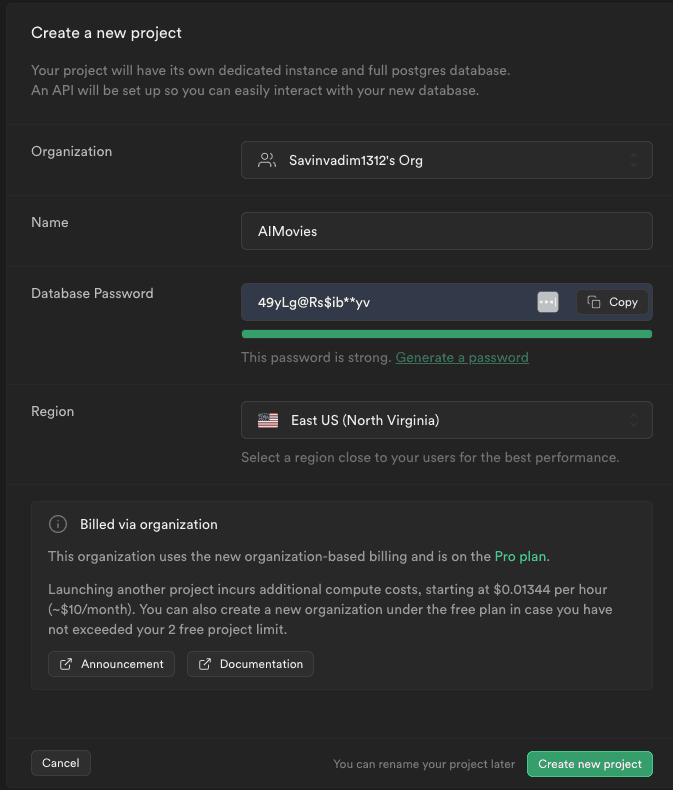Click the Create new project button
This screenshot has width=673, height=790.
pos(589,764)
